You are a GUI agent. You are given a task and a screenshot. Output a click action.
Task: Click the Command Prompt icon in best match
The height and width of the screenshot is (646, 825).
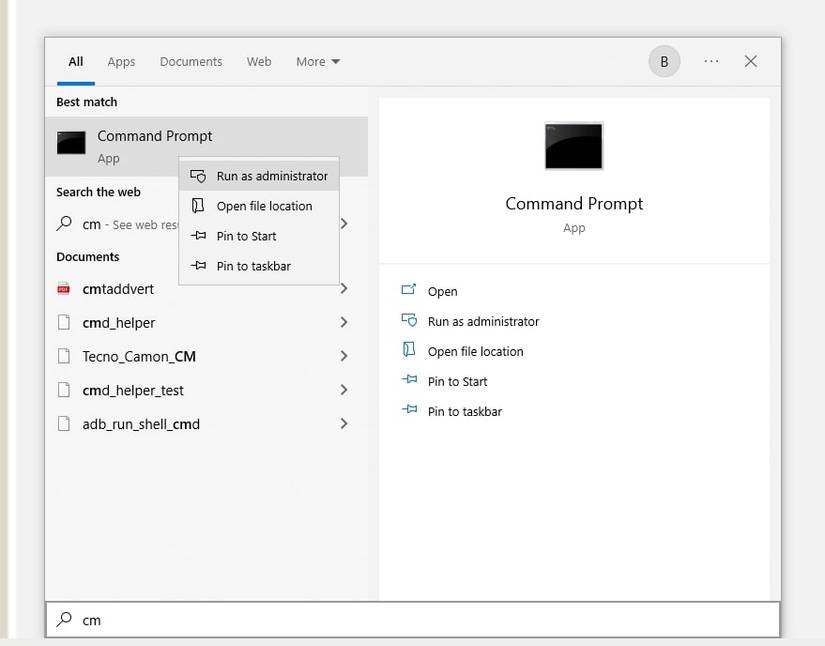click(71, 143)
